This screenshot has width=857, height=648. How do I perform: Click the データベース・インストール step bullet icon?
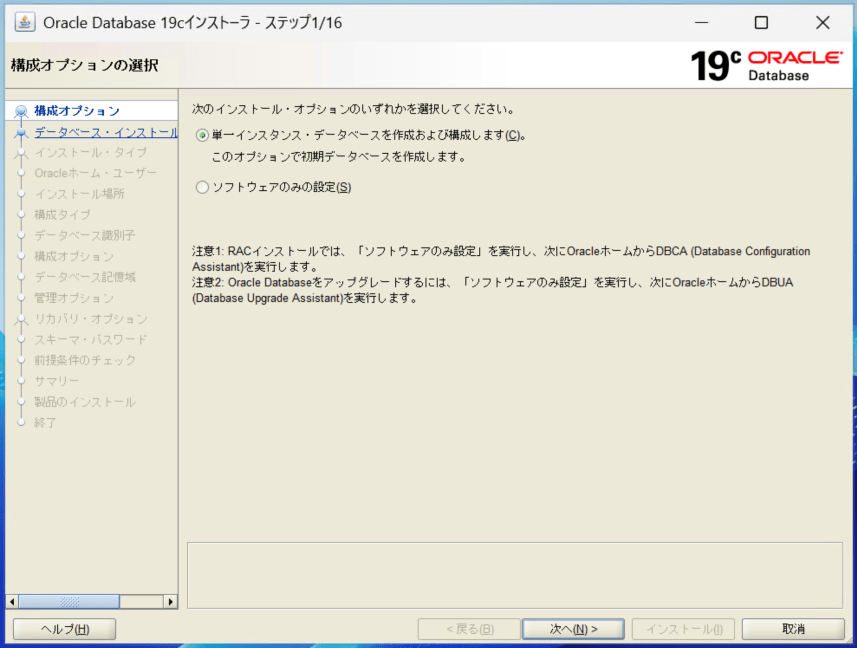20,132
